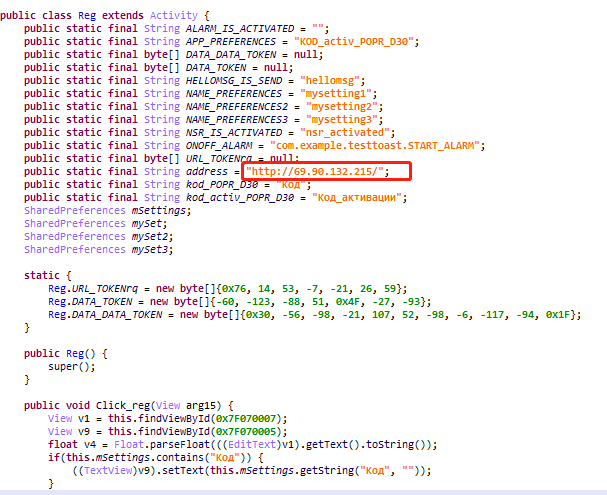Image resolution: width=607 pixels, height=495 pixels.
Task: Click the "http://69.90.132.215/" address string
Action: 315,171
